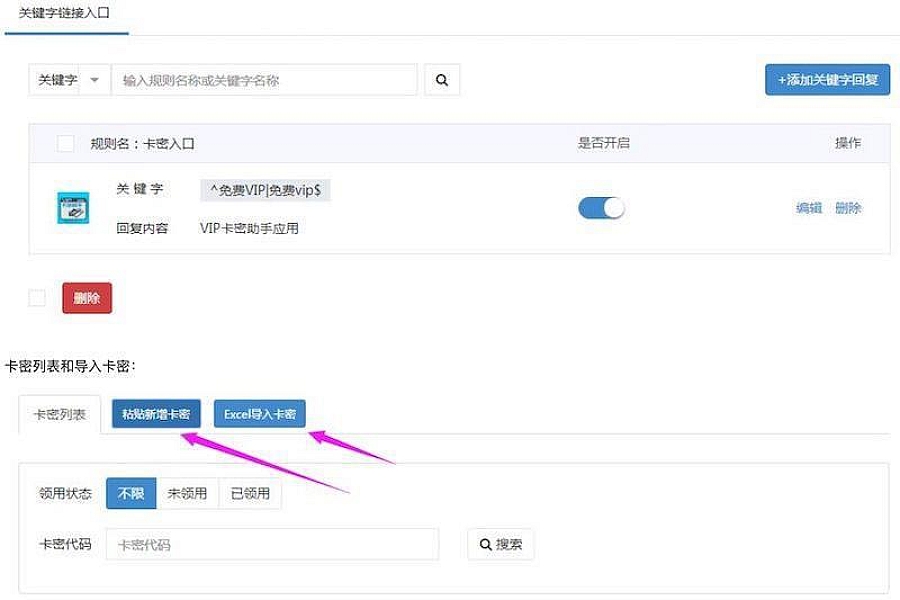Click the red 删除 button
900x600 pixels.
pos(87,298)
